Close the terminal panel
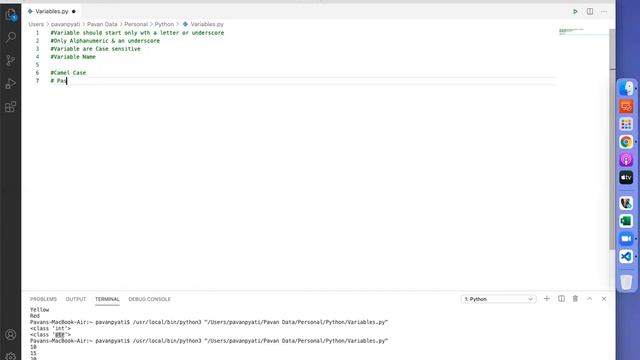The image size is (640, 360). pos(604,299)
